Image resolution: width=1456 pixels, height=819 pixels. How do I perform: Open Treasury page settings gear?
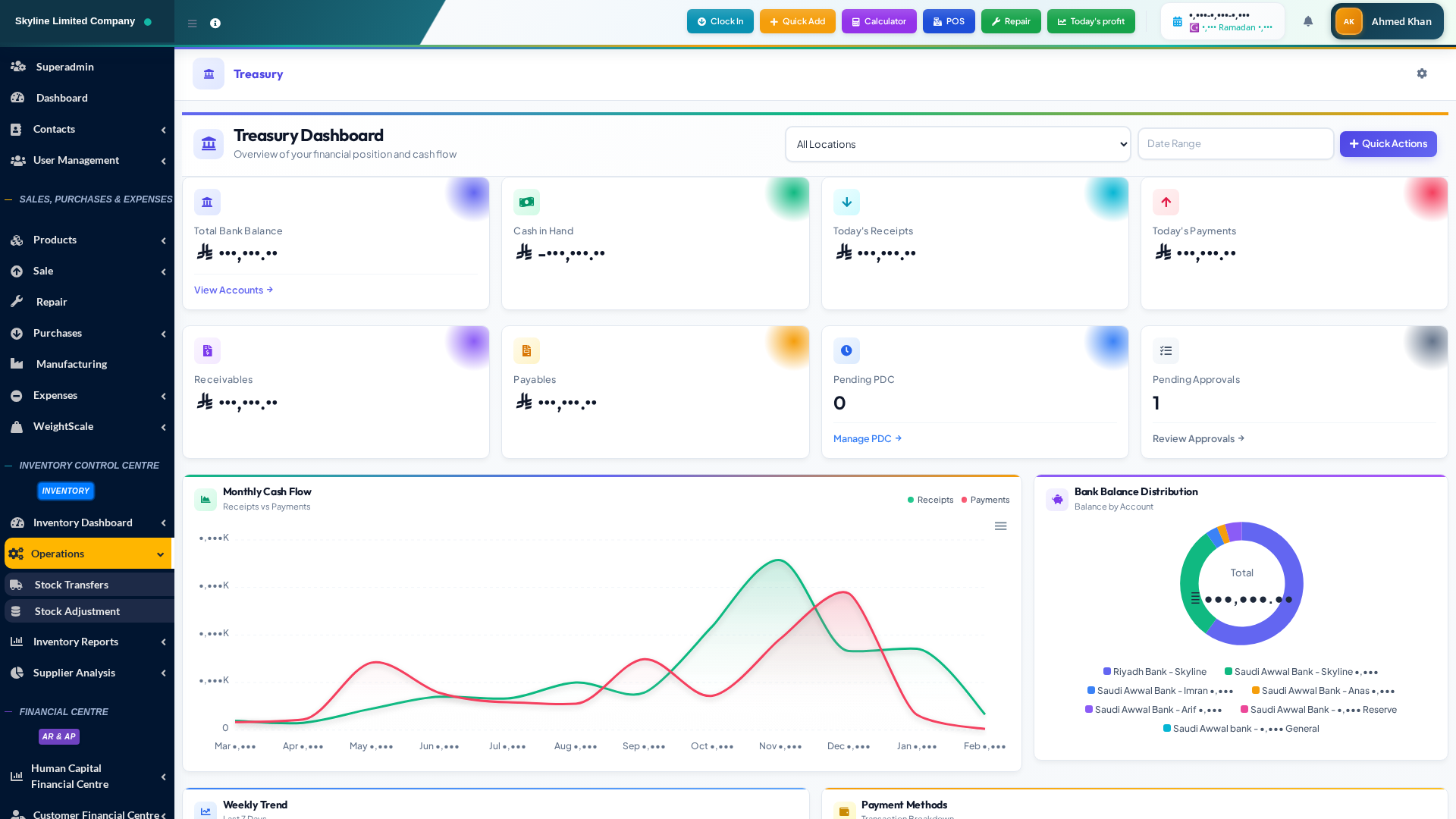click(x=1422, y=74)
